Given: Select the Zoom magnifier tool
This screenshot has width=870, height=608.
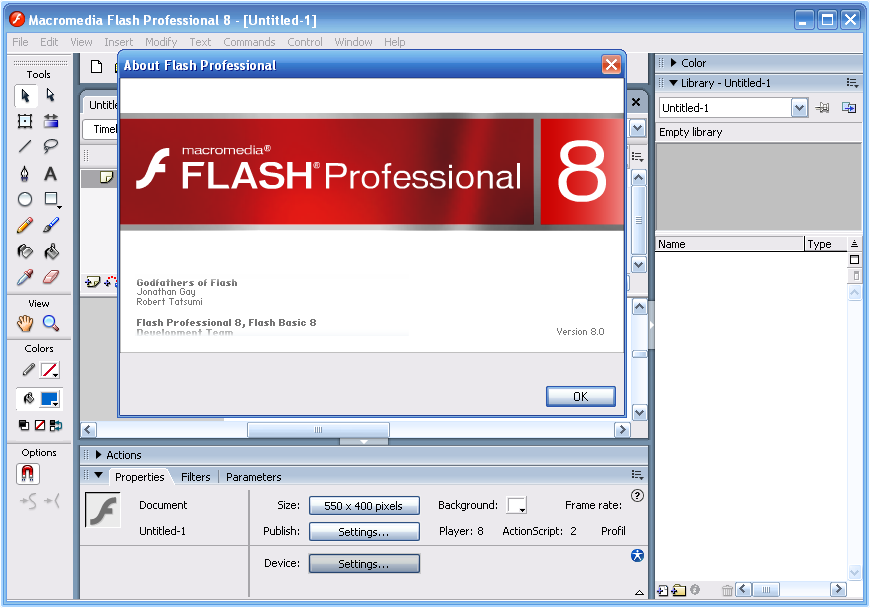Looking at the screenshot, I should pos(50,323).
